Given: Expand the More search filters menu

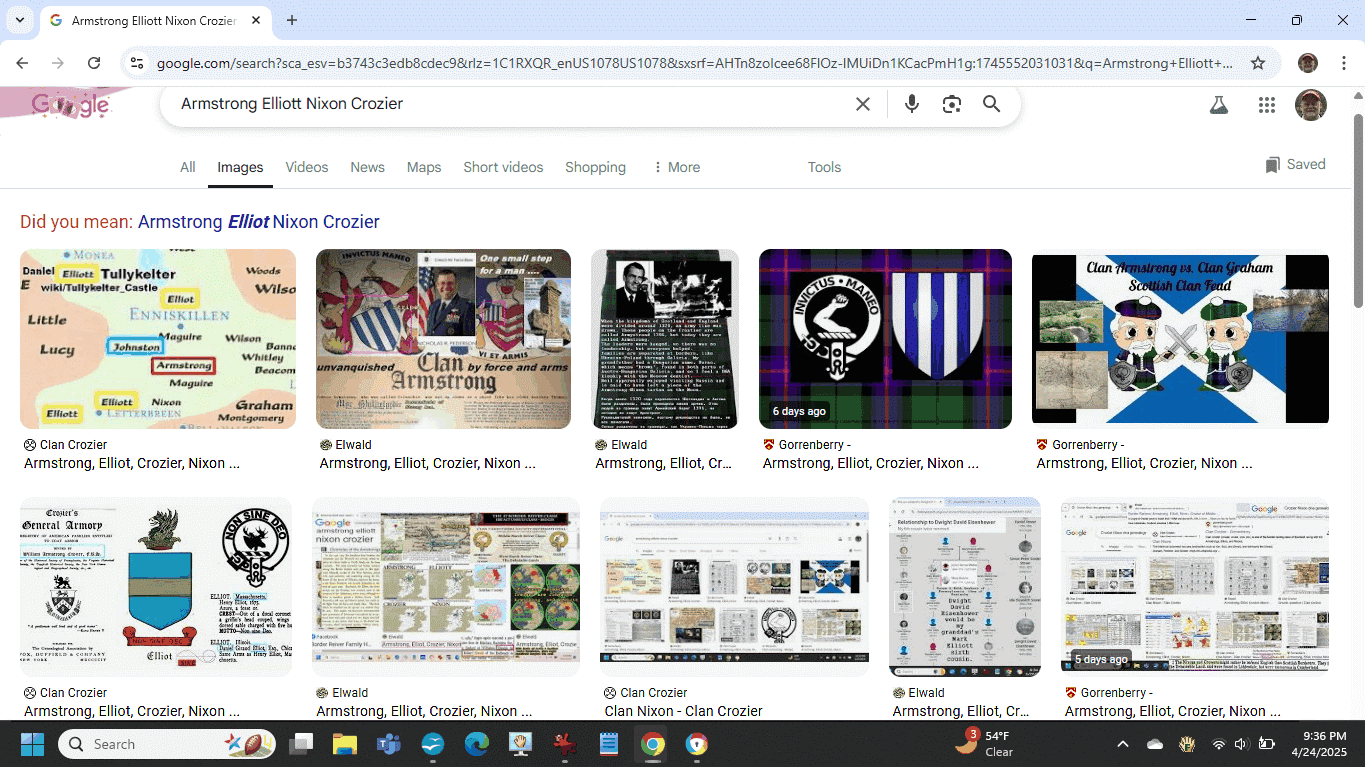Looking at the screenshot, I should tap(676, 167).
